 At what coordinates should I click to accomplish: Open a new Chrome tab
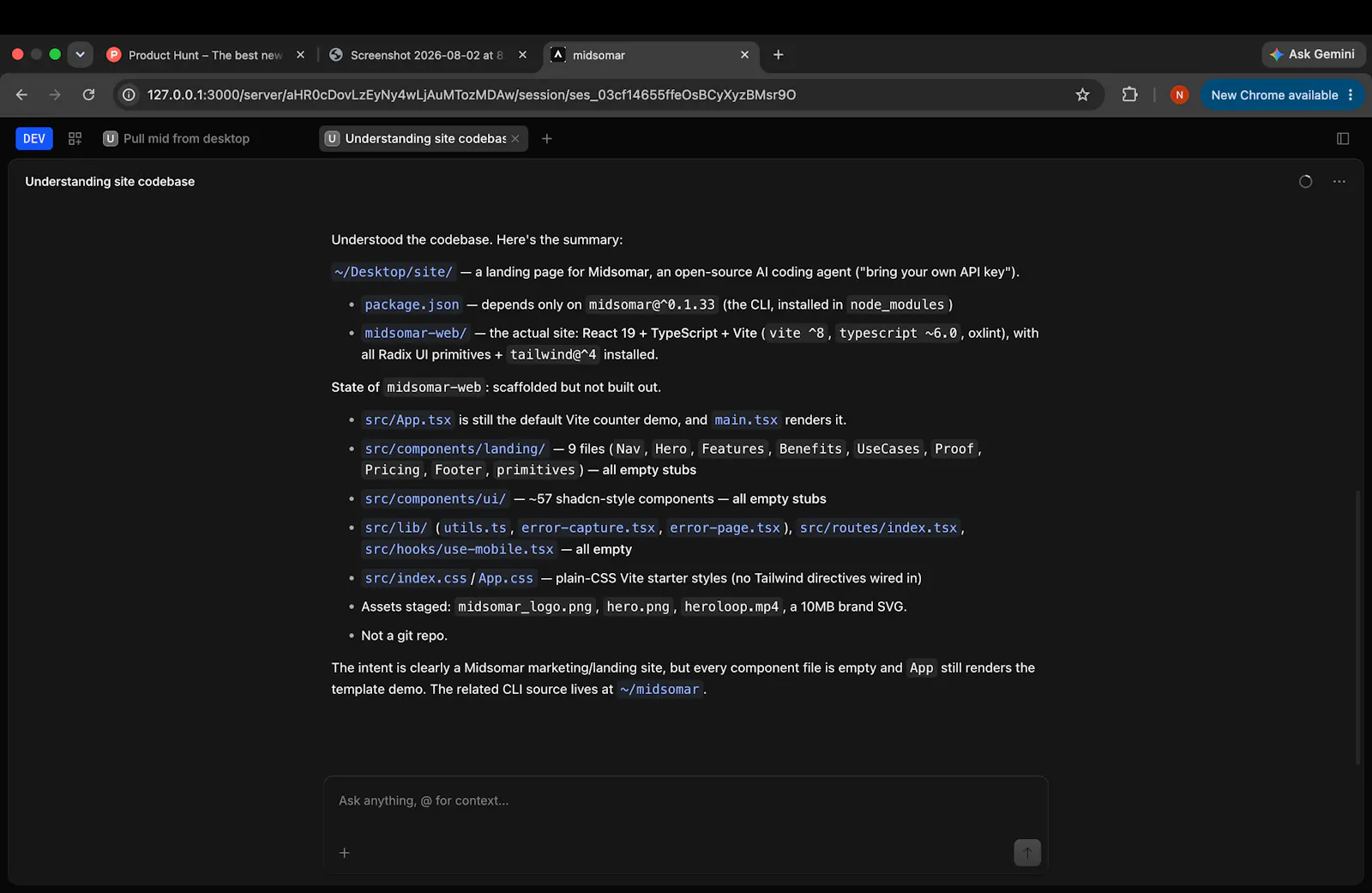[779, 55]
